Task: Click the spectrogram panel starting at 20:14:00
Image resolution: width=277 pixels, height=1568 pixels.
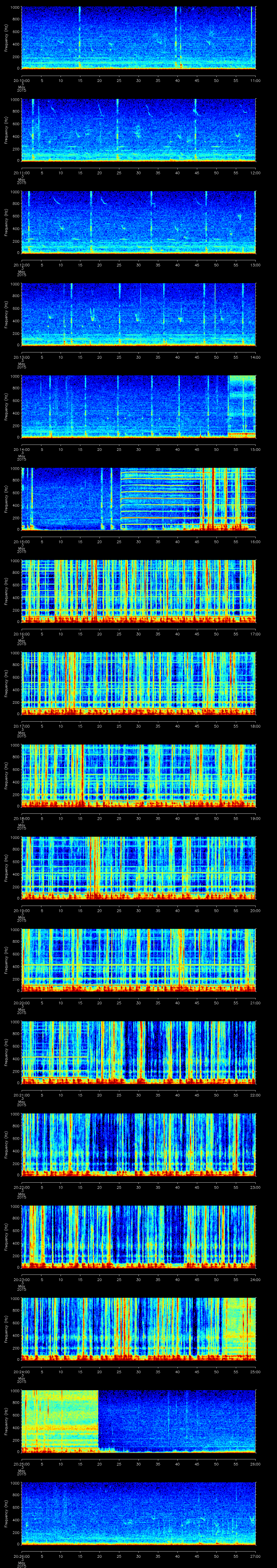Action: (139, 407)
